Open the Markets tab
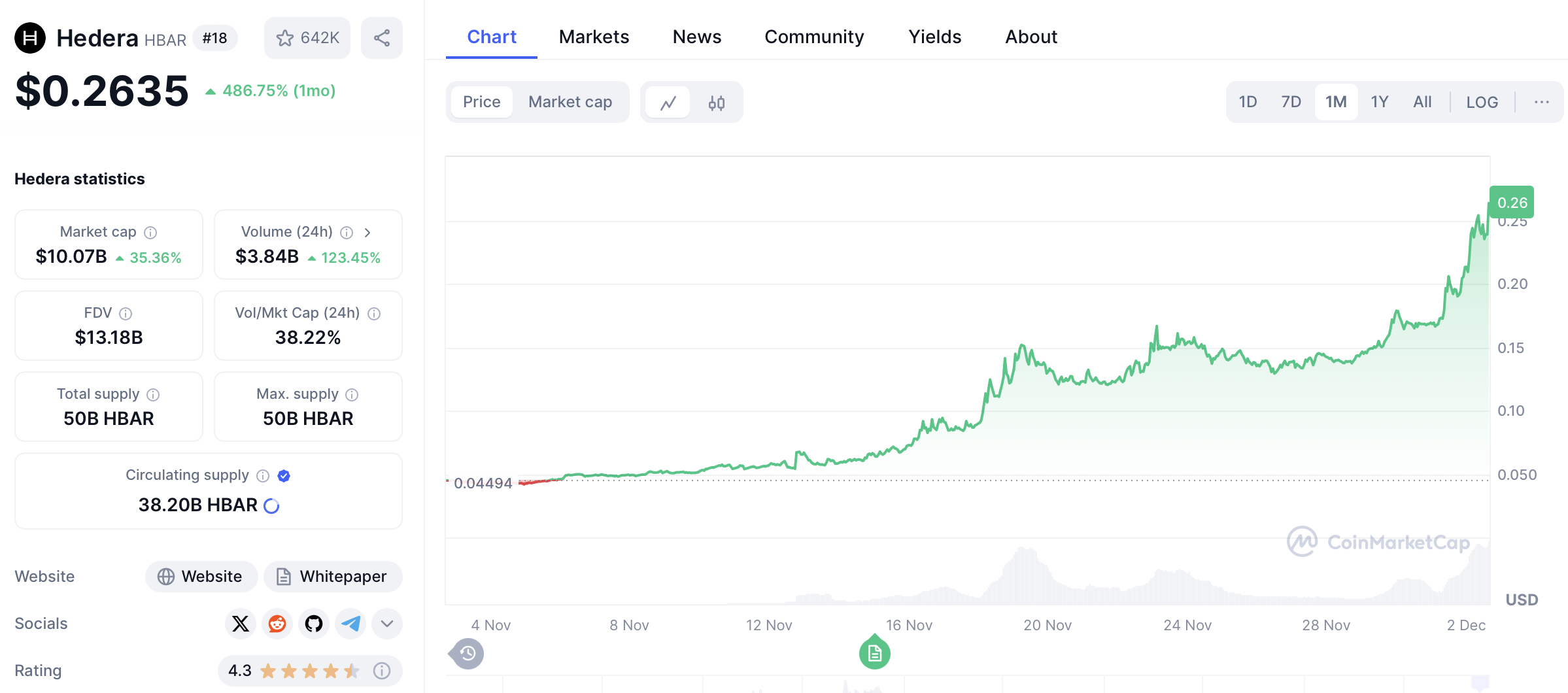The height and width of the screenshot is (693, 1568). (x=594, y=37)
